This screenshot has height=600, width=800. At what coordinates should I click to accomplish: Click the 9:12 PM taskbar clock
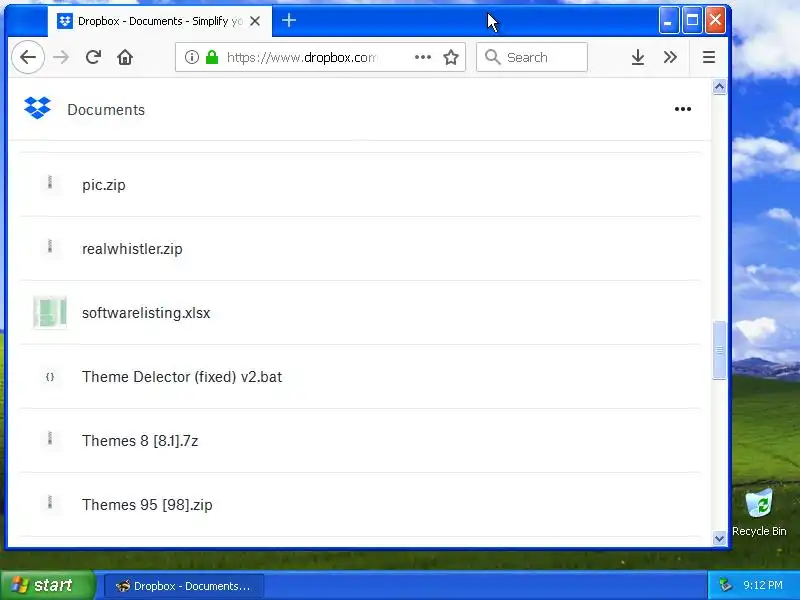click(x=763, y=585)
